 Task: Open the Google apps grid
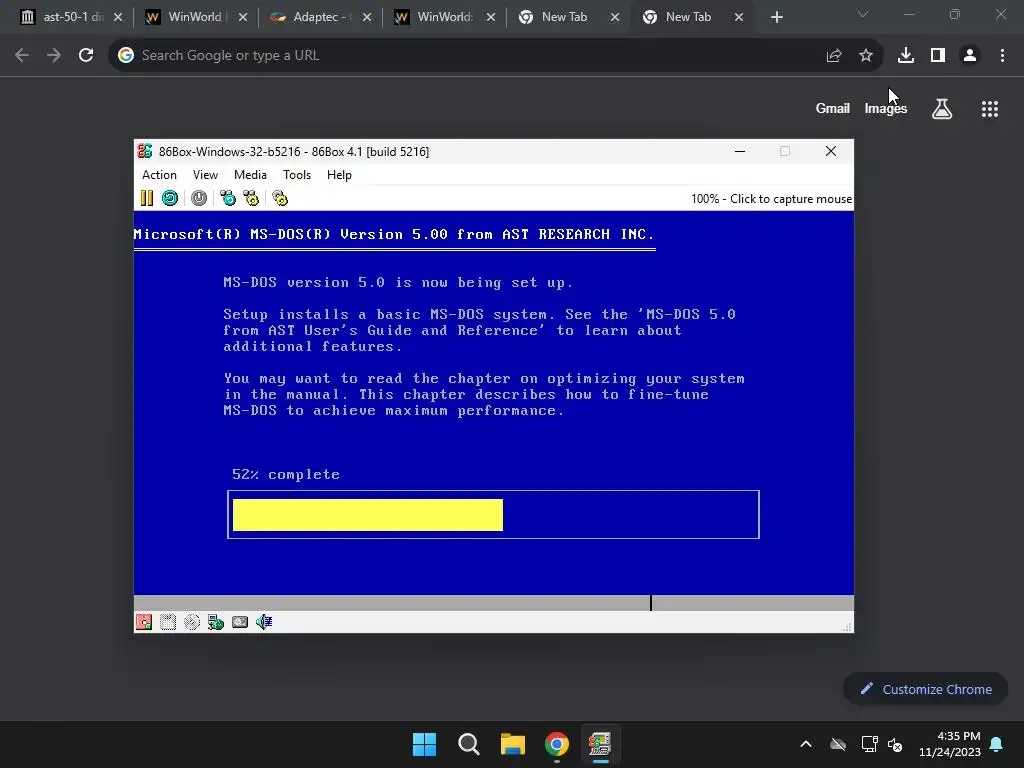click(990, 108)
